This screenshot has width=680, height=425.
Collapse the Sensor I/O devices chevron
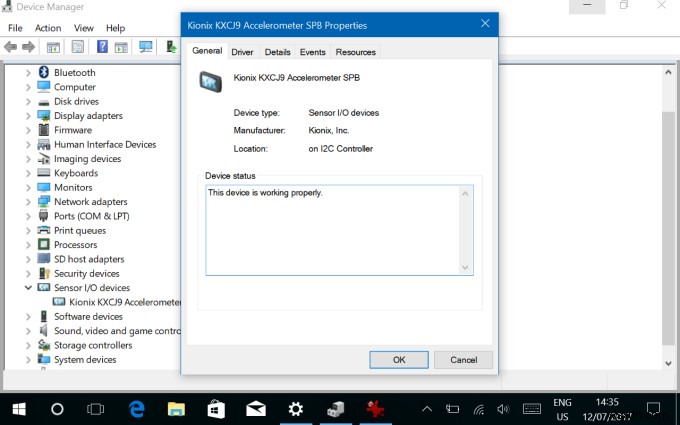(x=28, y=288)
